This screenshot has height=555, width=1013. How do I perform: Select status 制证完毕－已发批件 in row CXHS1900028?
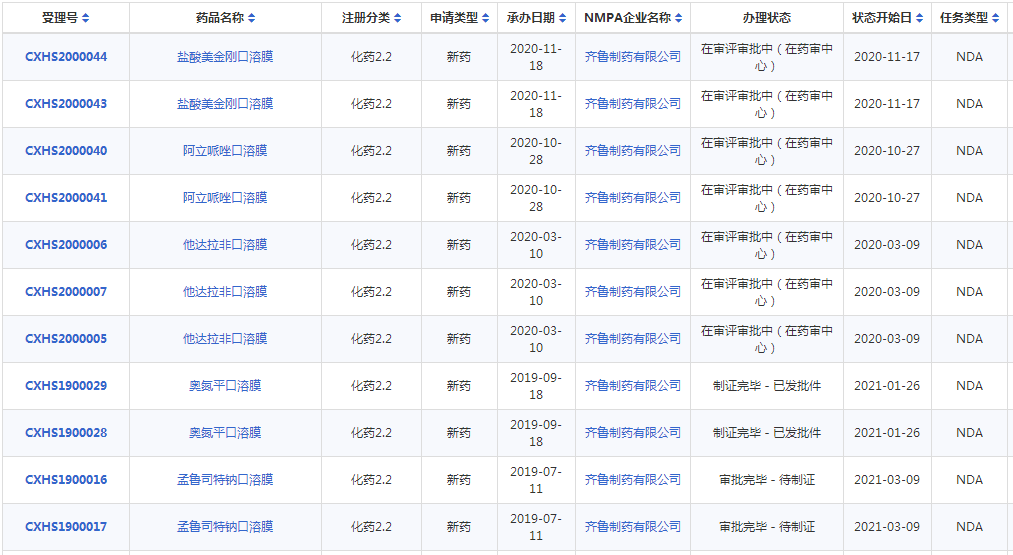click(x=767, y=433)
